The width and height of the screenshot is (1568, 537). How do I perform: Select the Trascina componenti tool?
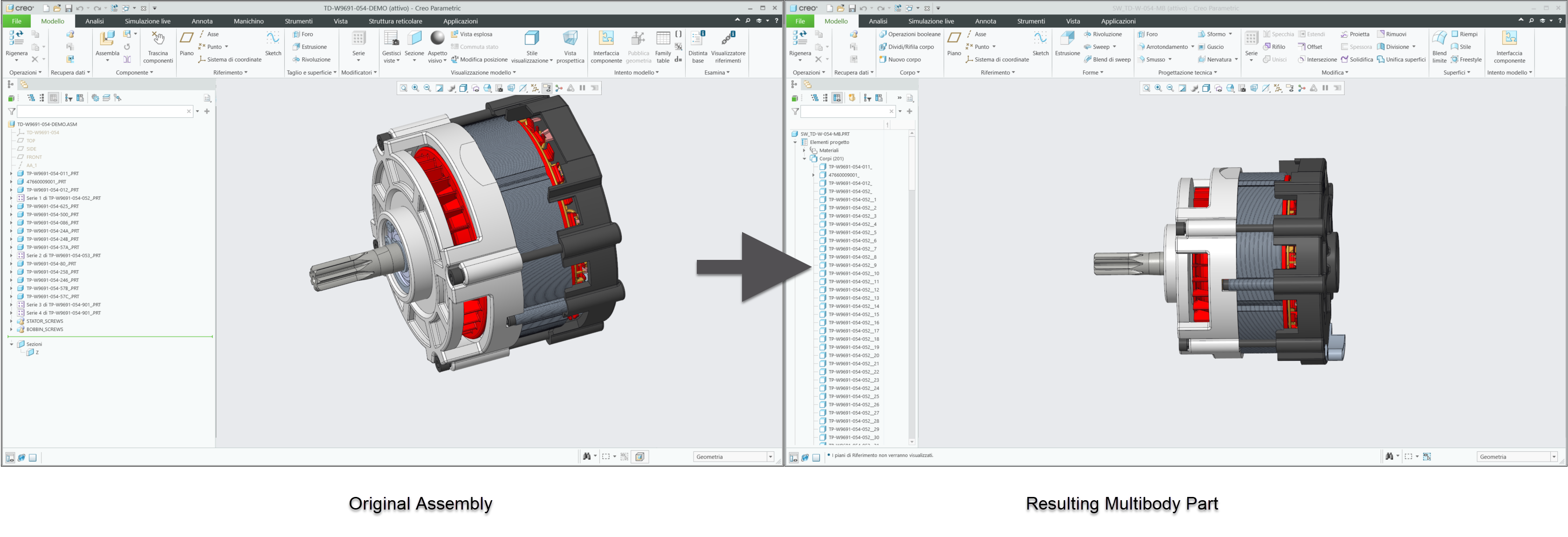point(158,47)
